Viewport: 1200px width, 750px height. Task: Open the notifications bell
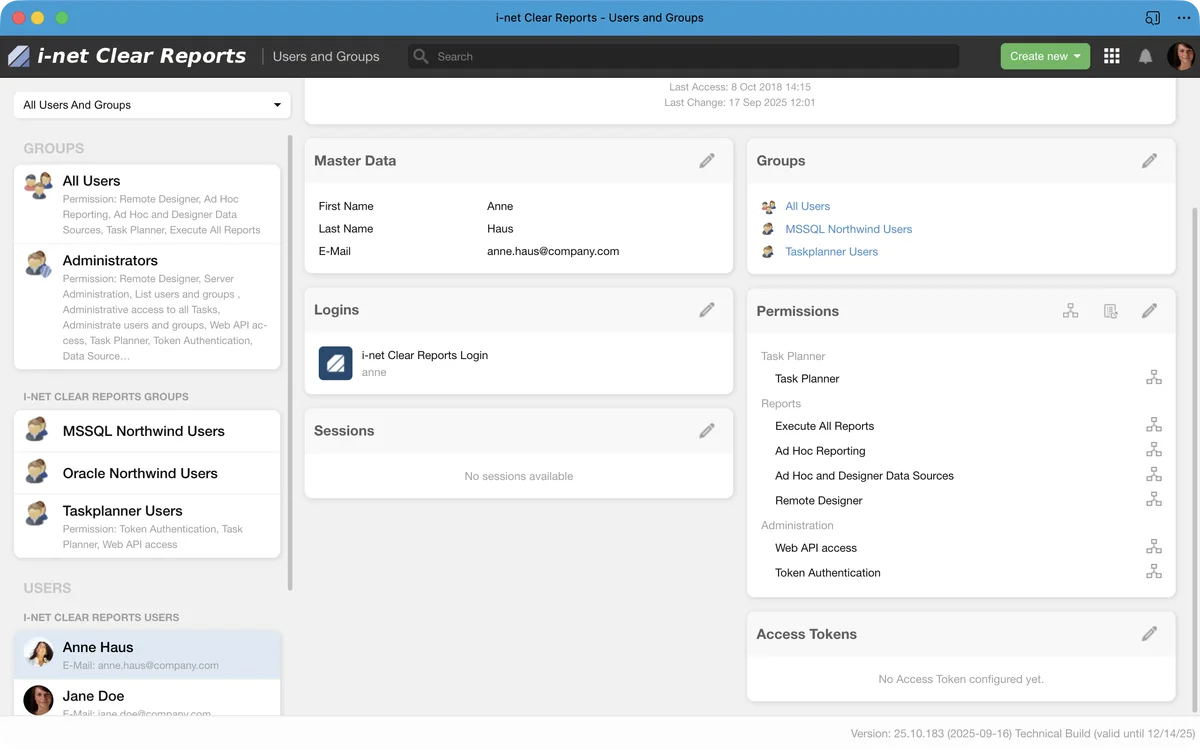click(x=1145, y=57)
